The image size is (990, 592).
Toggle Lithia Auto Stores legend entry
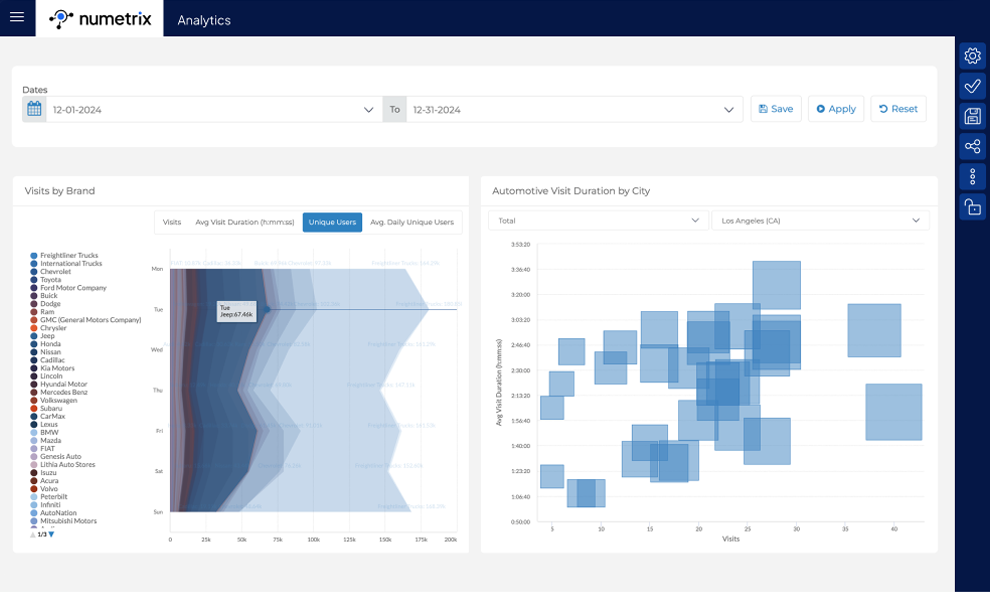63,465
